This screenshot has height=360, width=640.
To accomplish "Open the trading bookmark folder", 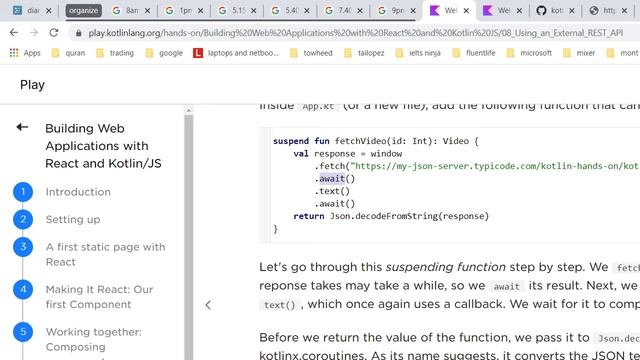I will point(115,53).
